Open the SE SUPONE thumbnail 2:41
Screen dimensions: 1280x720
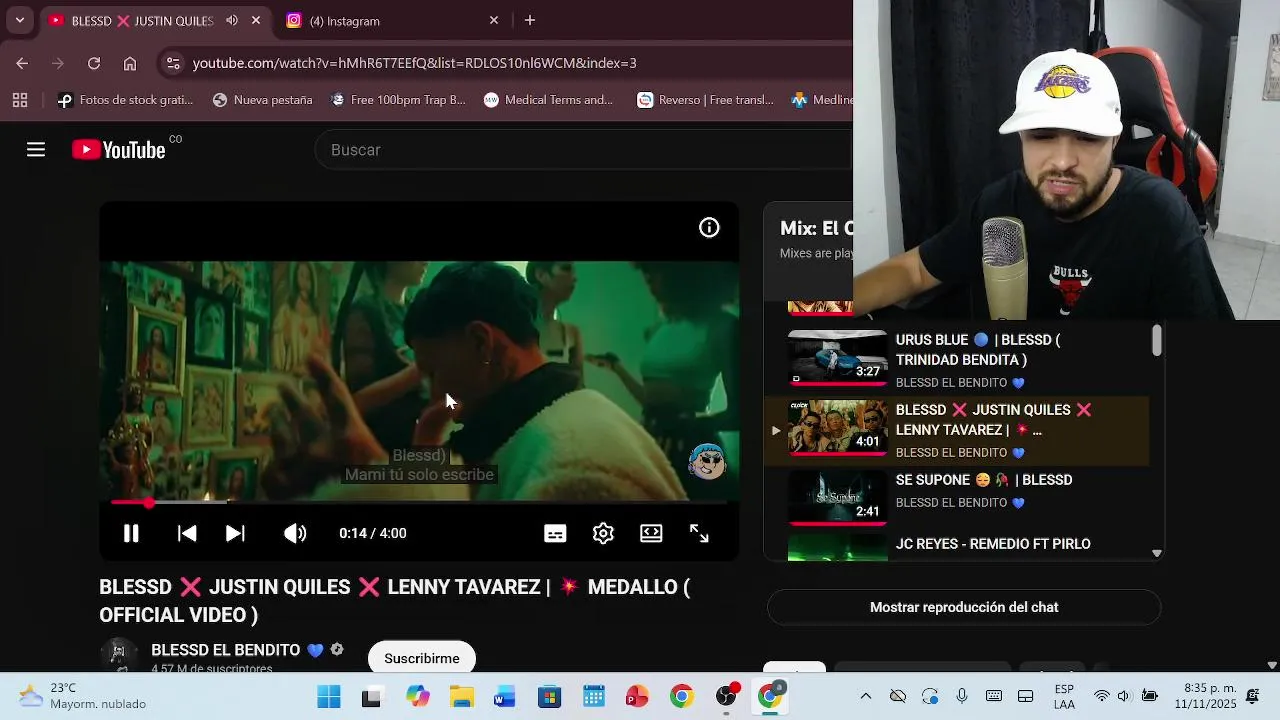(837, 498)
